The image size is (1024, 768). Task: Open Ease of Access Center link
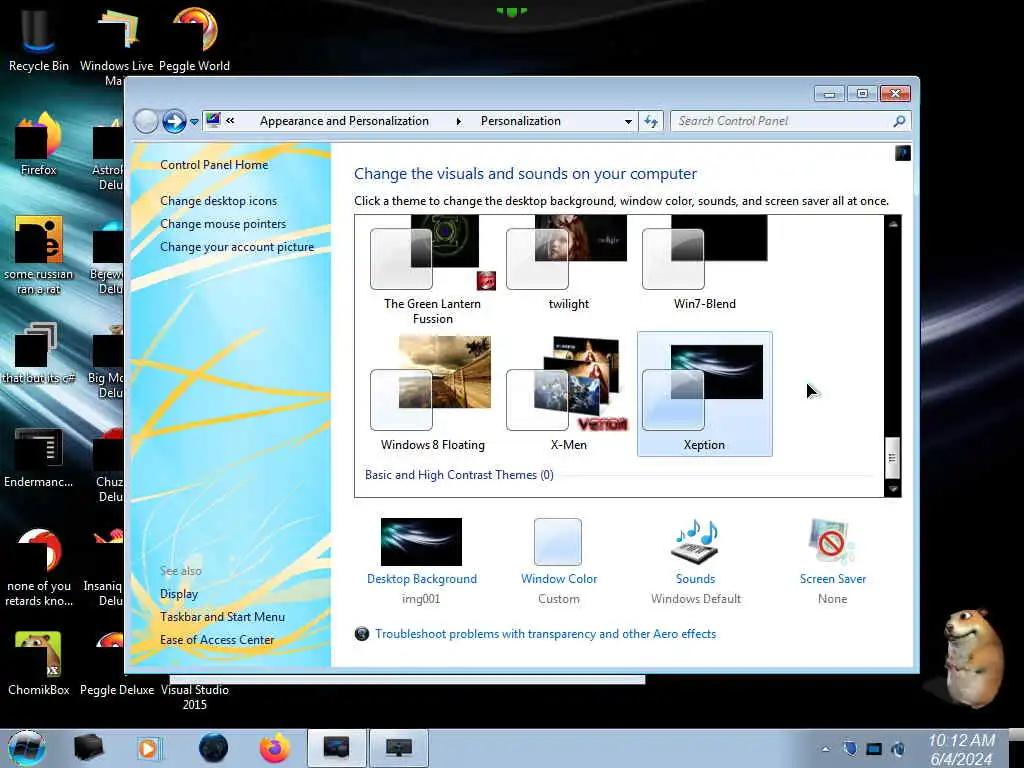pos(217,640)
